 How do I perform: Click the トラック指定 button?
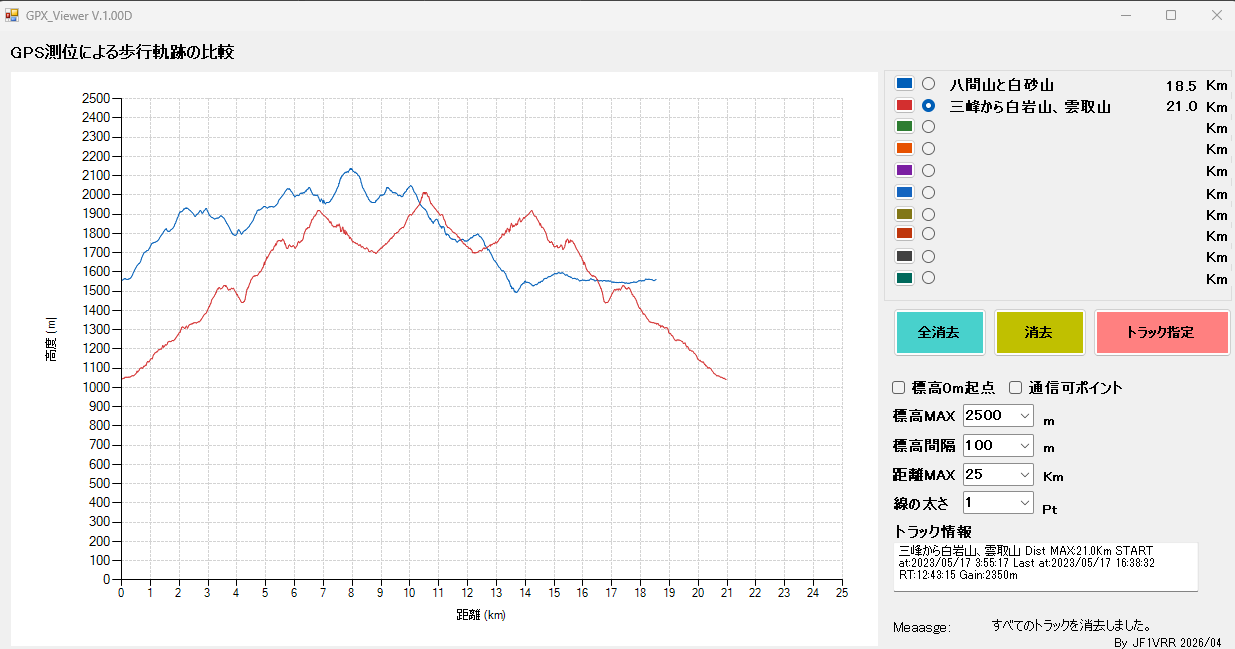(x=1161, y=332)
